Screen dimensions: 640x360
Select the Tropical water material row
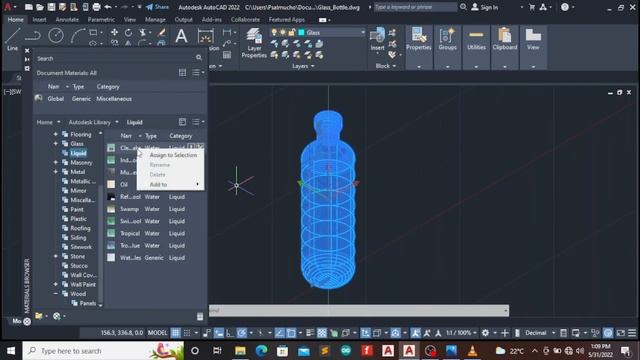[x=155, y=233]
